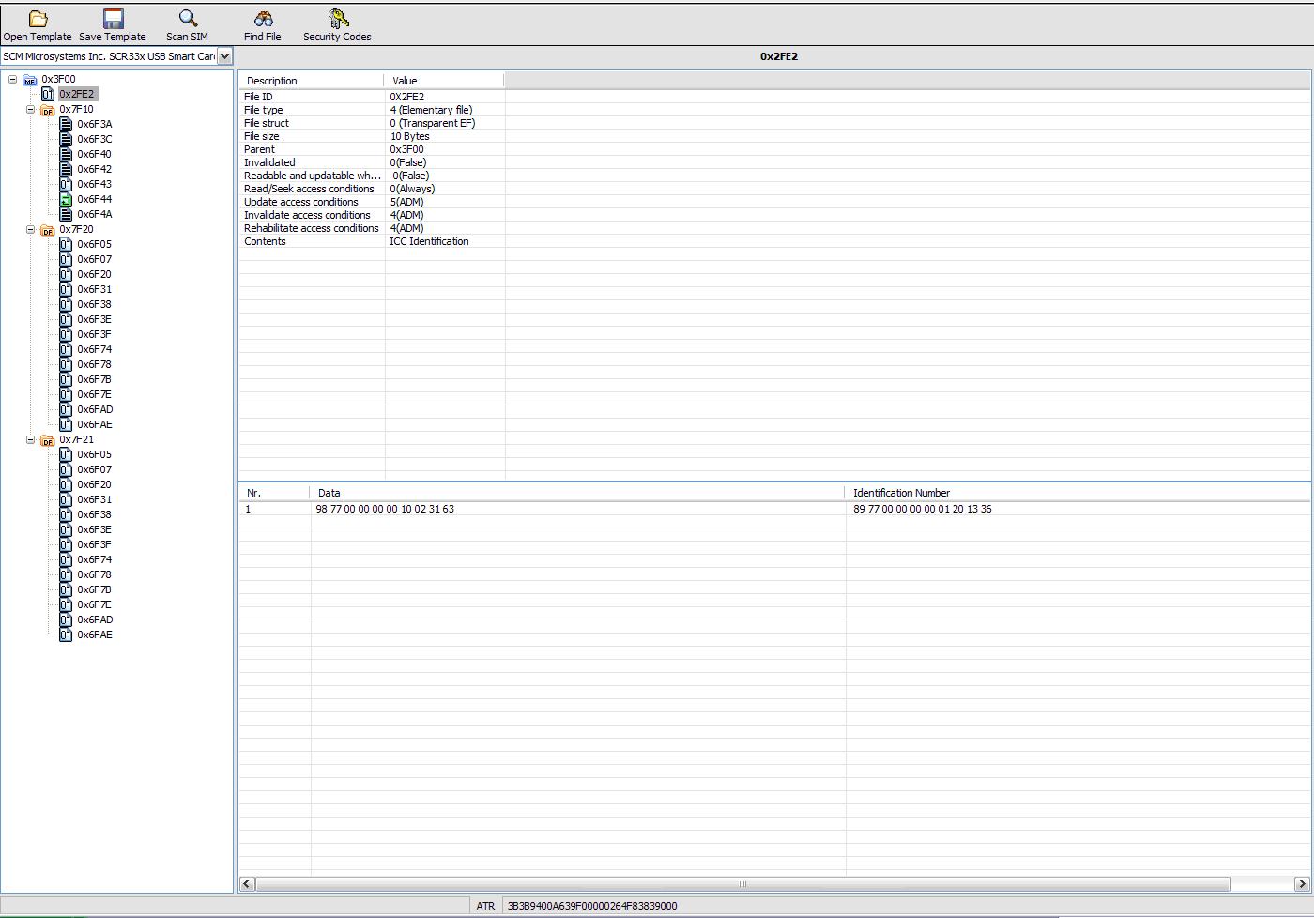Image resolution: width=1316 pixels, height=918 pixels.
Task: Open the smart card reader dropdown
Action: click(x=224, y=56)
